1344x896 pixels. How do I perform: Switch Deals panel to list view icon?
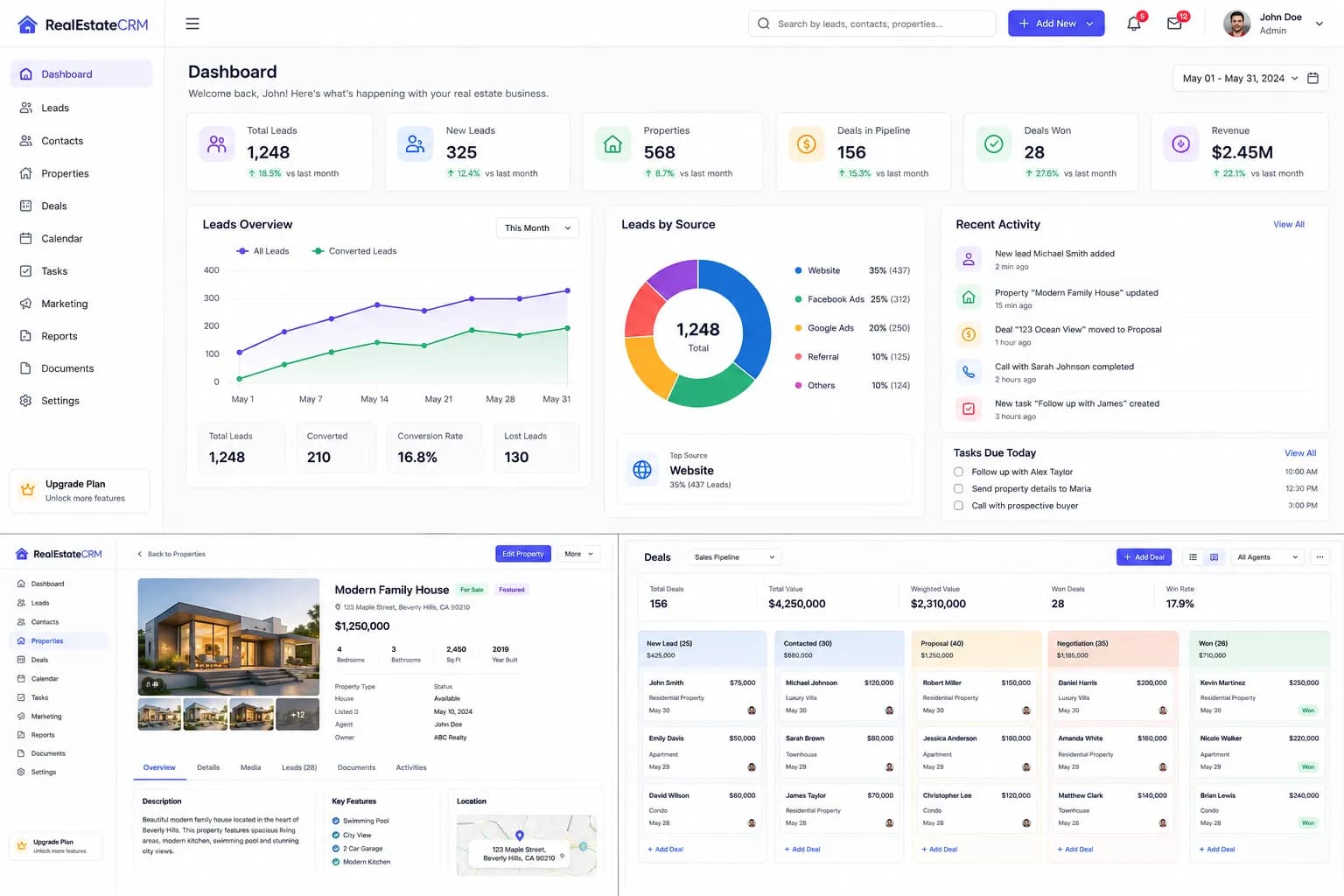1193,557
